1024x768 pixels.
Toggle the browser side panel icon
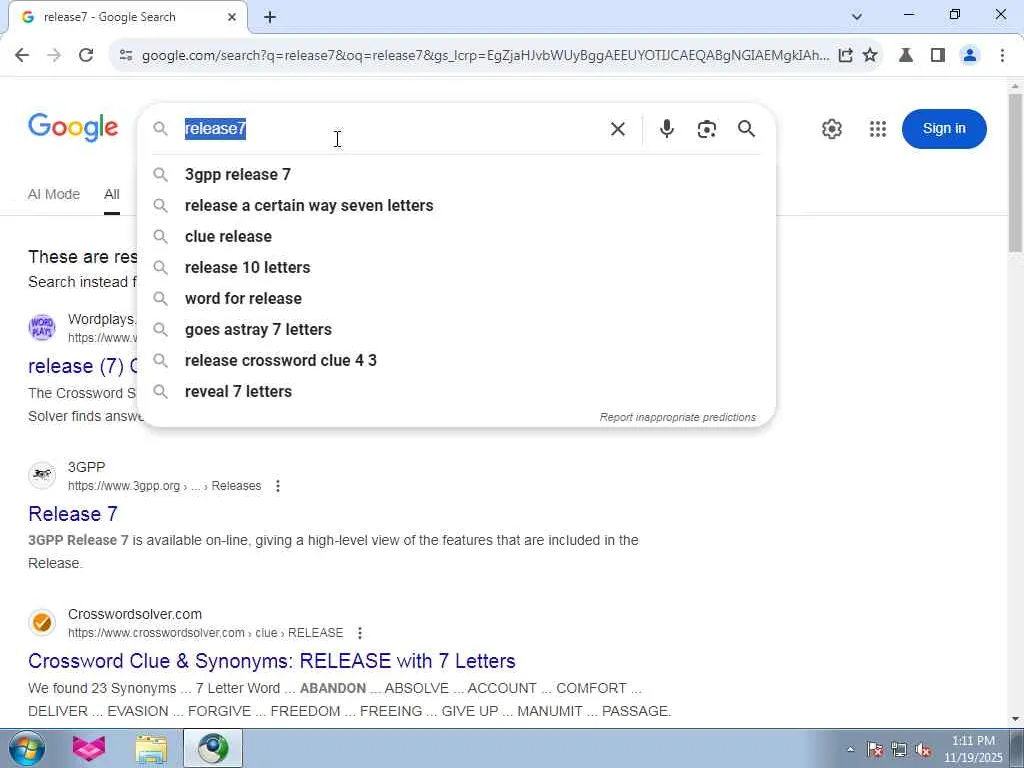[938, 56]
